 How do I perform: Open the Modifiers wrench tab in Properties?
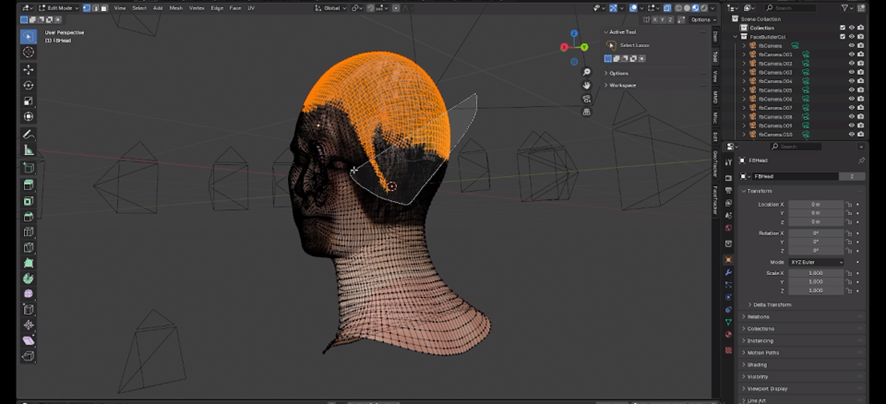(728, 272)
